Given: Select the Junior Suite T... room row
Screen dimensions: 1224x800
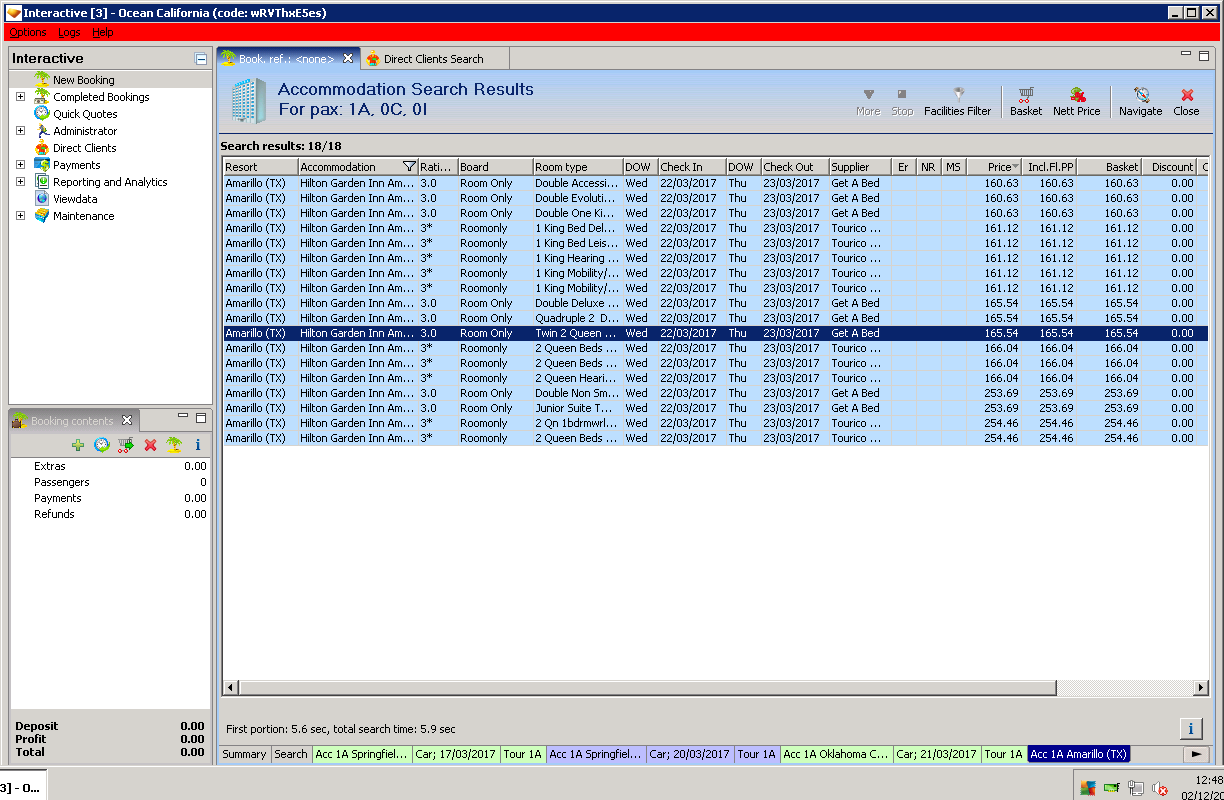Looking at the screenshot, I should 715,408.
